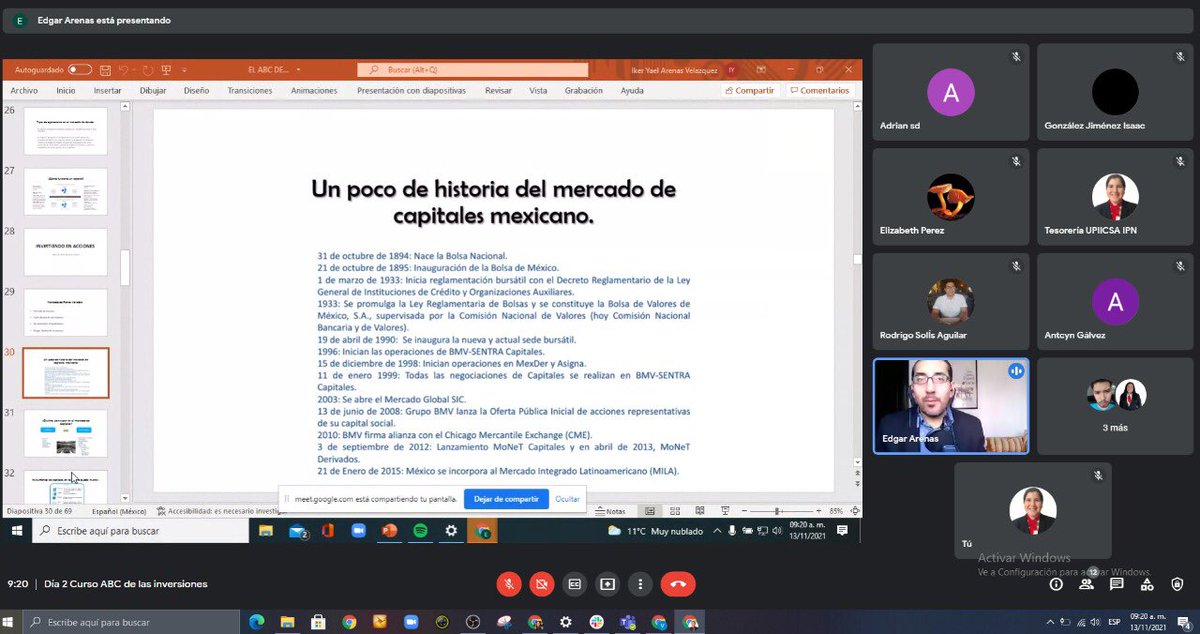Viewport: 1200px width, 634px height.
Task: Click Español (México) language in status bar
Action: (x=119, y=511)
